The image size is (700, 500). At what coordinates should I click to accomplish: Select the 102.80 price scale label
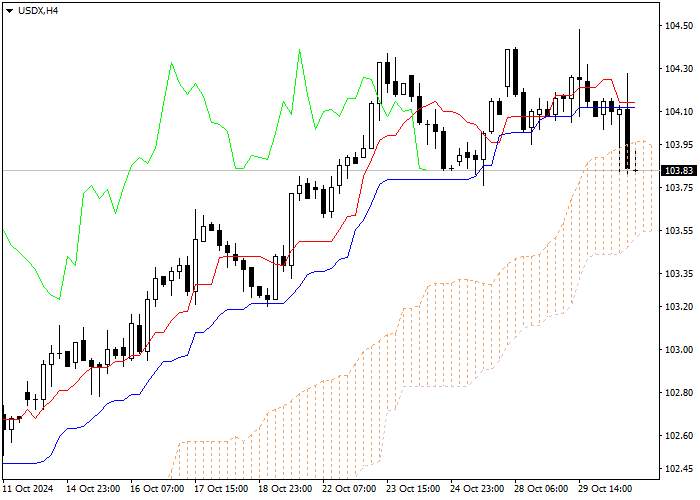[x=679, y=392]
